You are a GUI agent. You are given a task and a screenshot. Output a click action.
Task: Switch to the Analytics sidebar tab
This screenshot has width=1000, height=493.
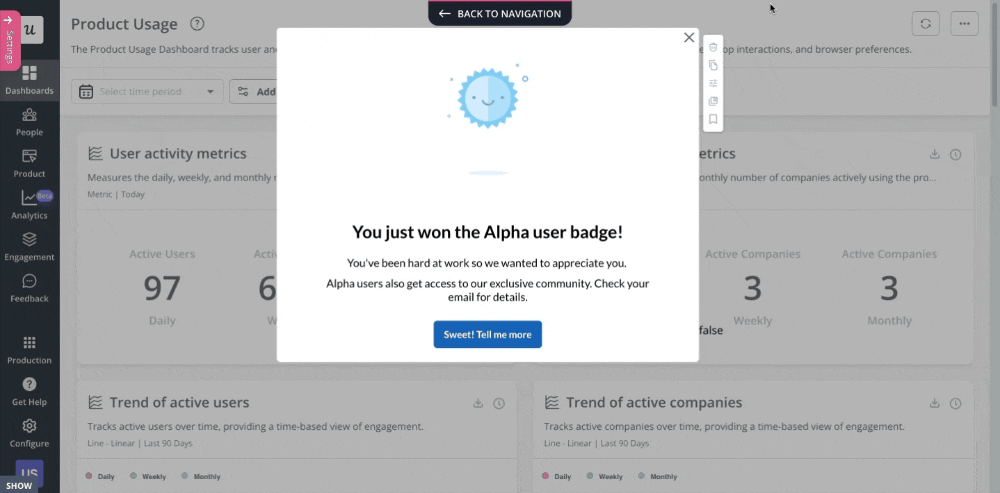click(x=29, y=205)
